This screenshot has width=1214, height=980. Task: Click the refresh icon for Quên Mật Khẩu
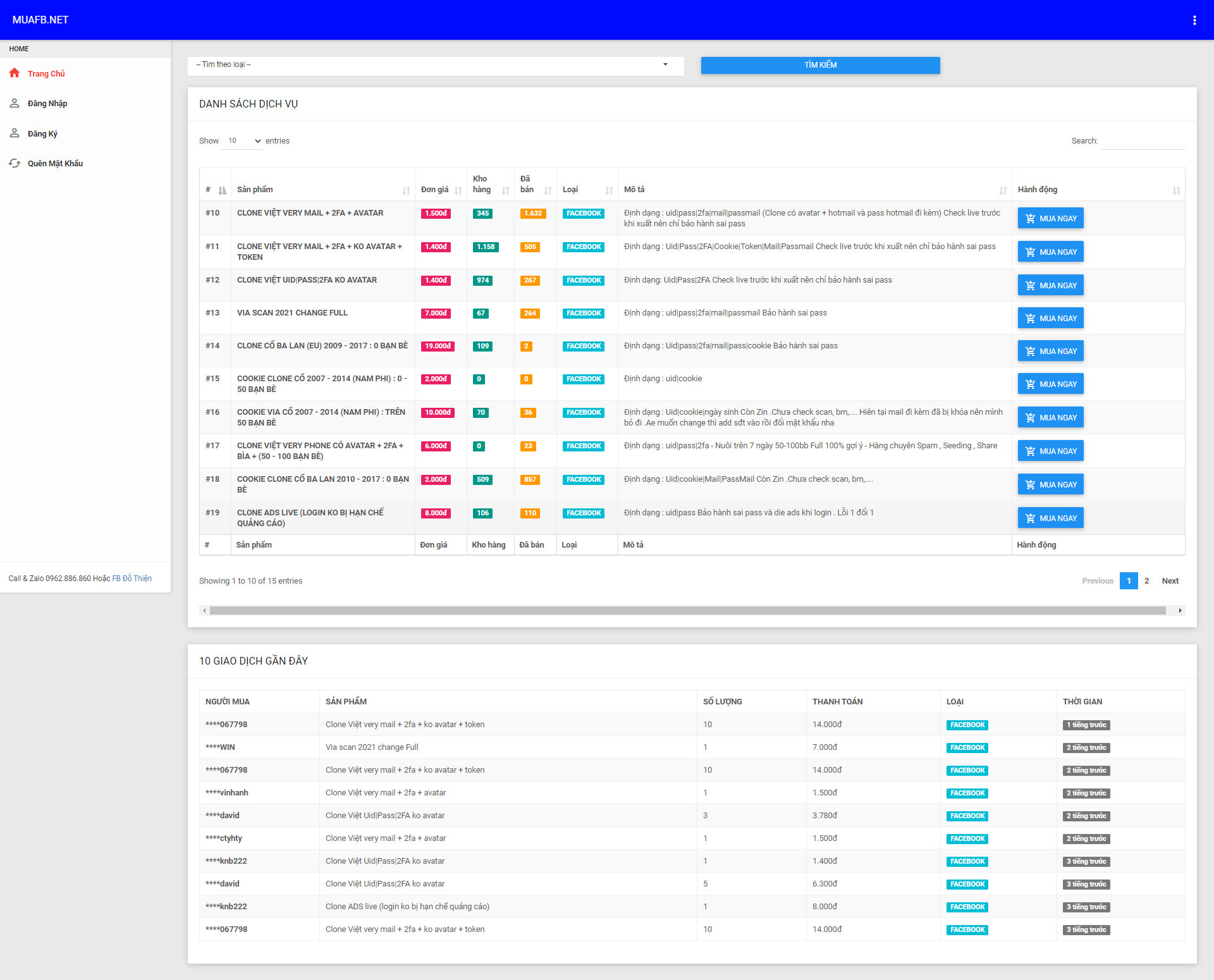click(x=15, y=163)
